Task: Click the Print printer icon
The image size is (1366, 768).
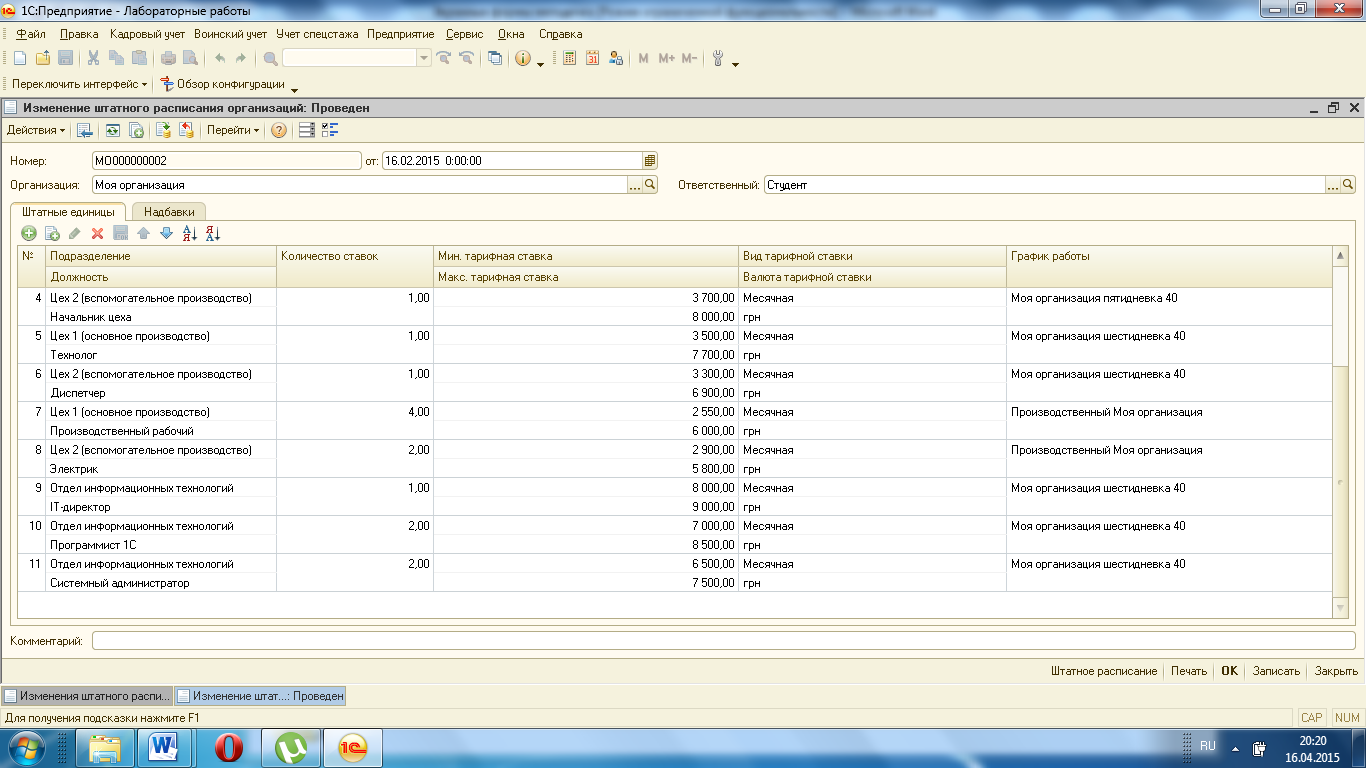Action: click(169, 58)
